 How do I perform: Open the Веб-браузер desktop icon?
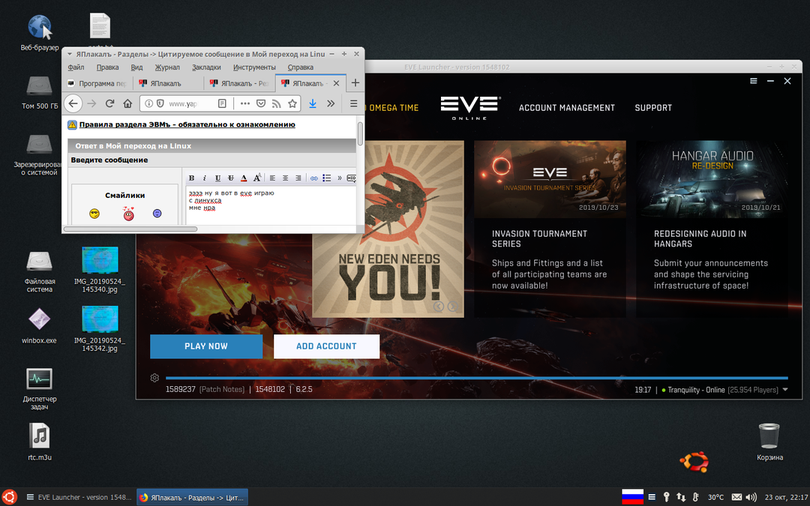point(40,33)
